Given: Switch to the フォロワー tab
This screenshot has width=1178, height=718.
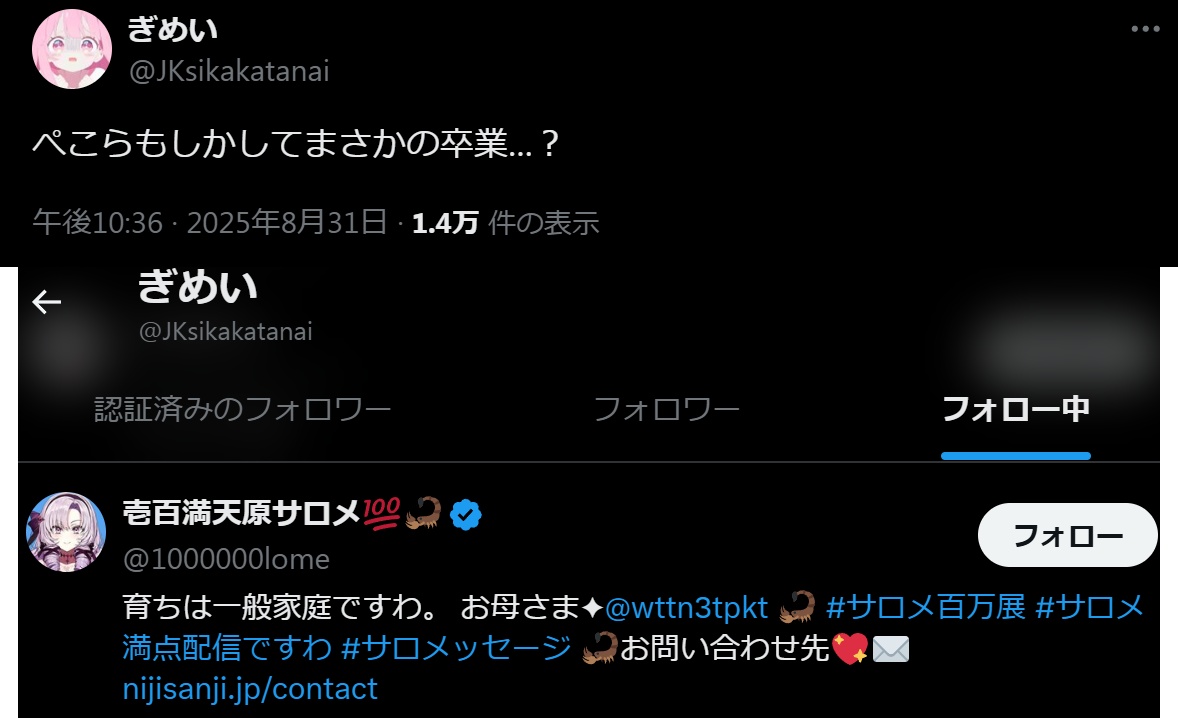Looking at the screenshot, I should (666, 409).
